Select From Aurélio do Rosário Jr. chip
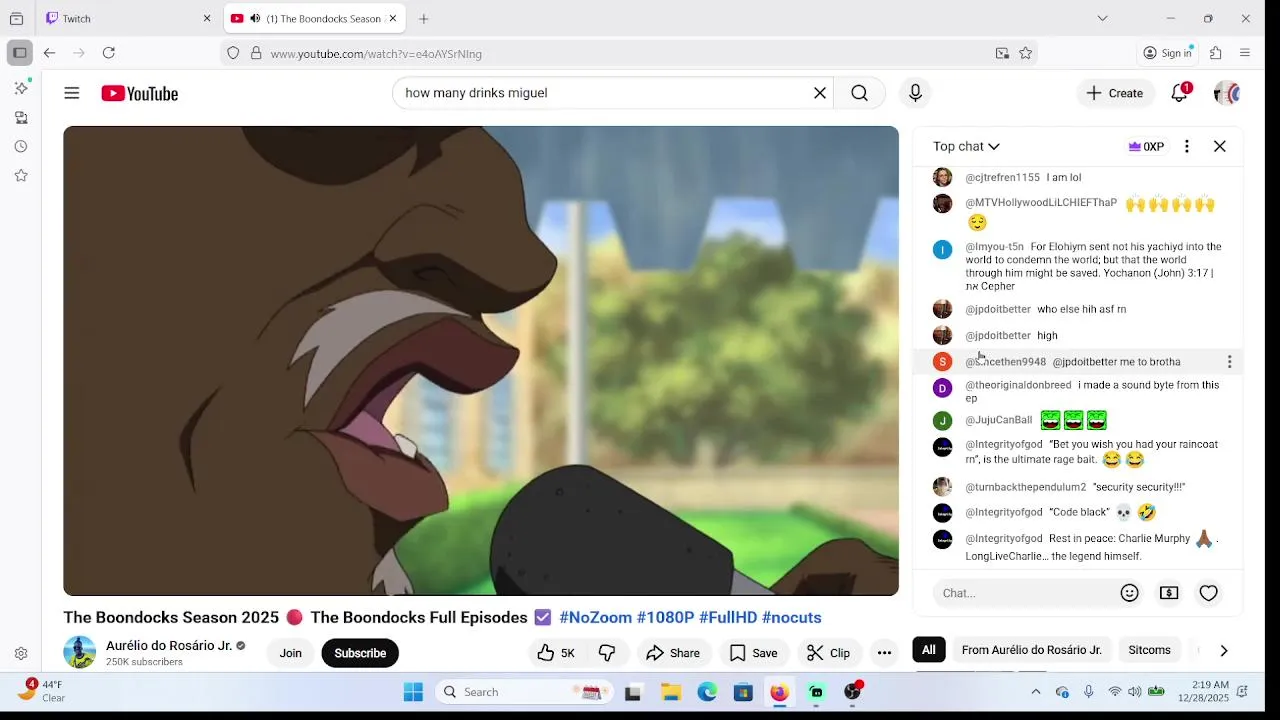This screenshot has height=720, width=1280. [x=1032, y=650]
